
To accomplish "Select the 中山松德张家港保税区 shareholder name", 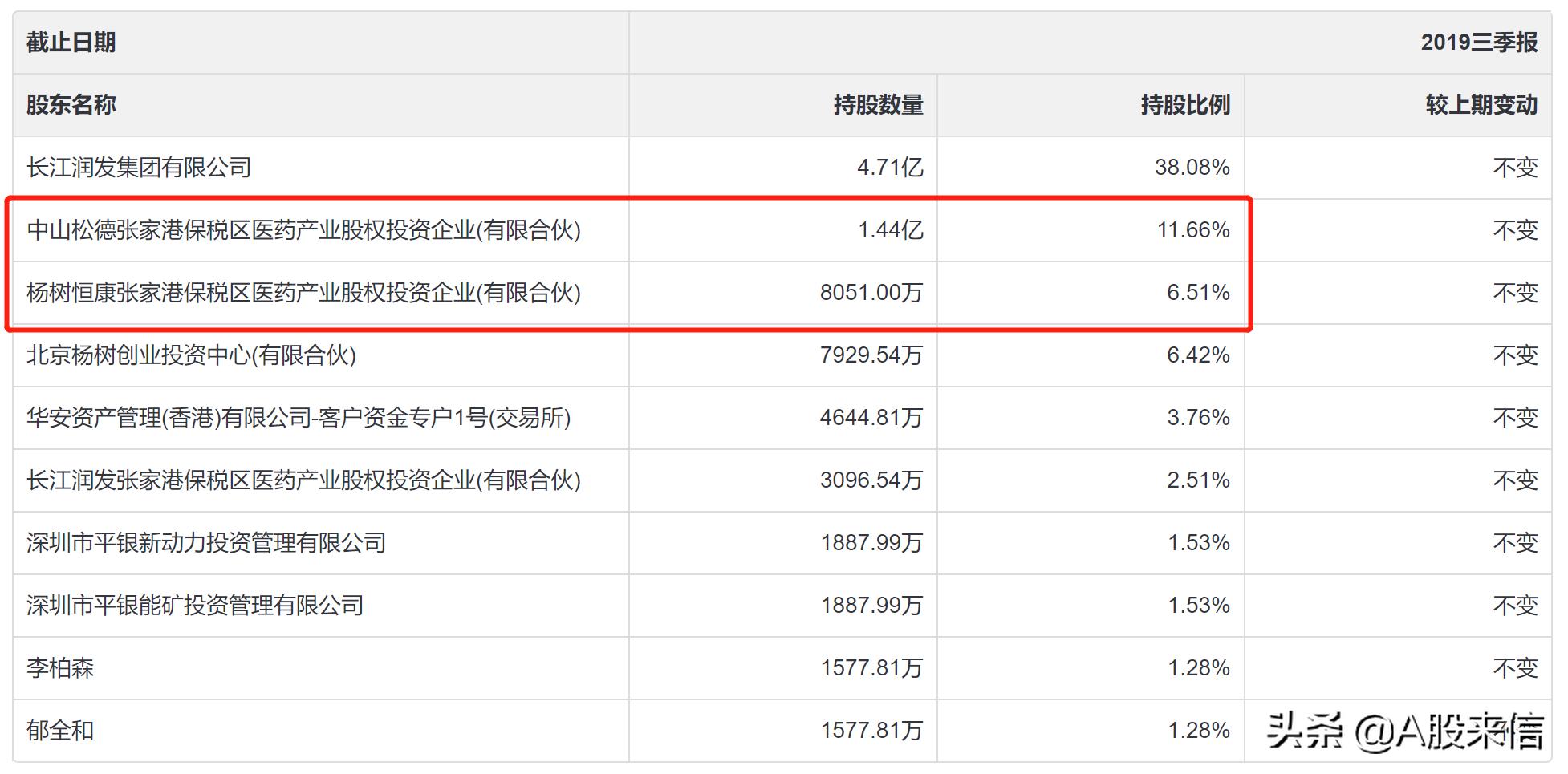I will [x=303, y=230].
